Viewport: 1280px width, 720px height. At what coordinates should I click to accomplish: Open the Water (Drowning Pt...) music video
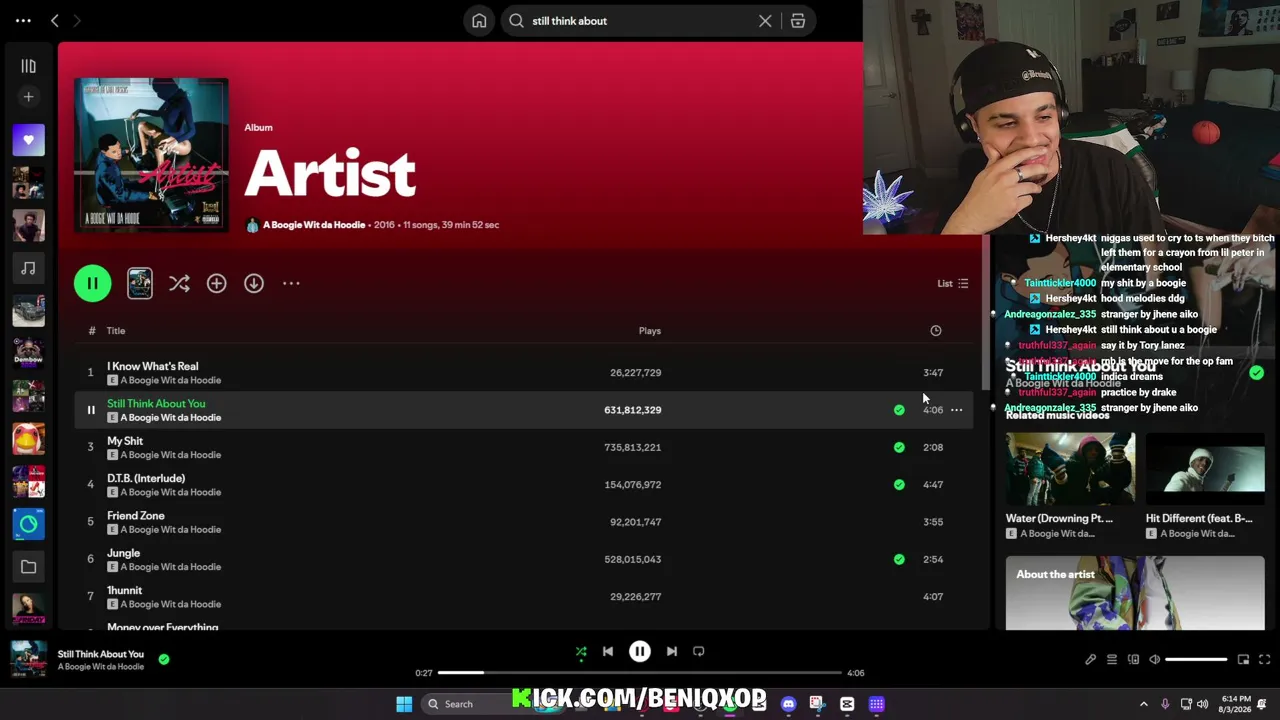click(1070, 485)
